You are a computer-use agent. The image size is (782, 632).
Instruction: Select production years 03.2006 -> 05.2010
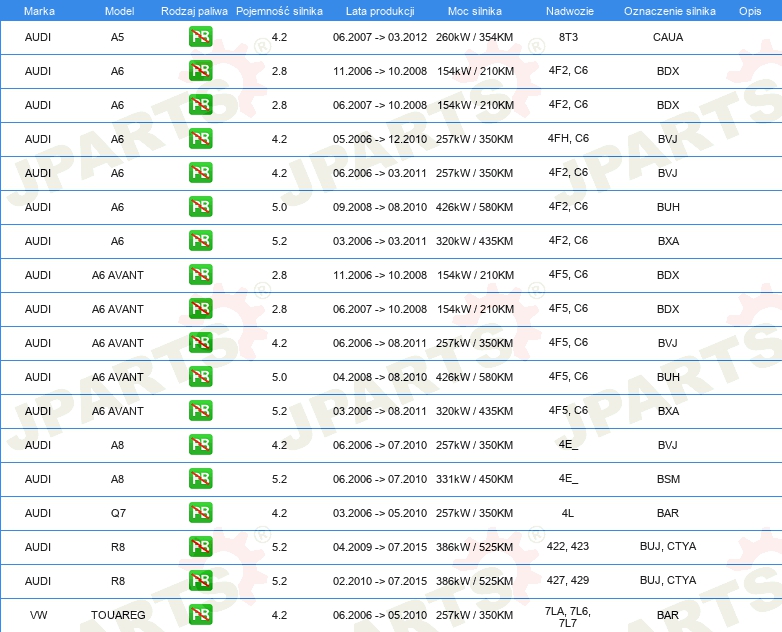point(380,513)
